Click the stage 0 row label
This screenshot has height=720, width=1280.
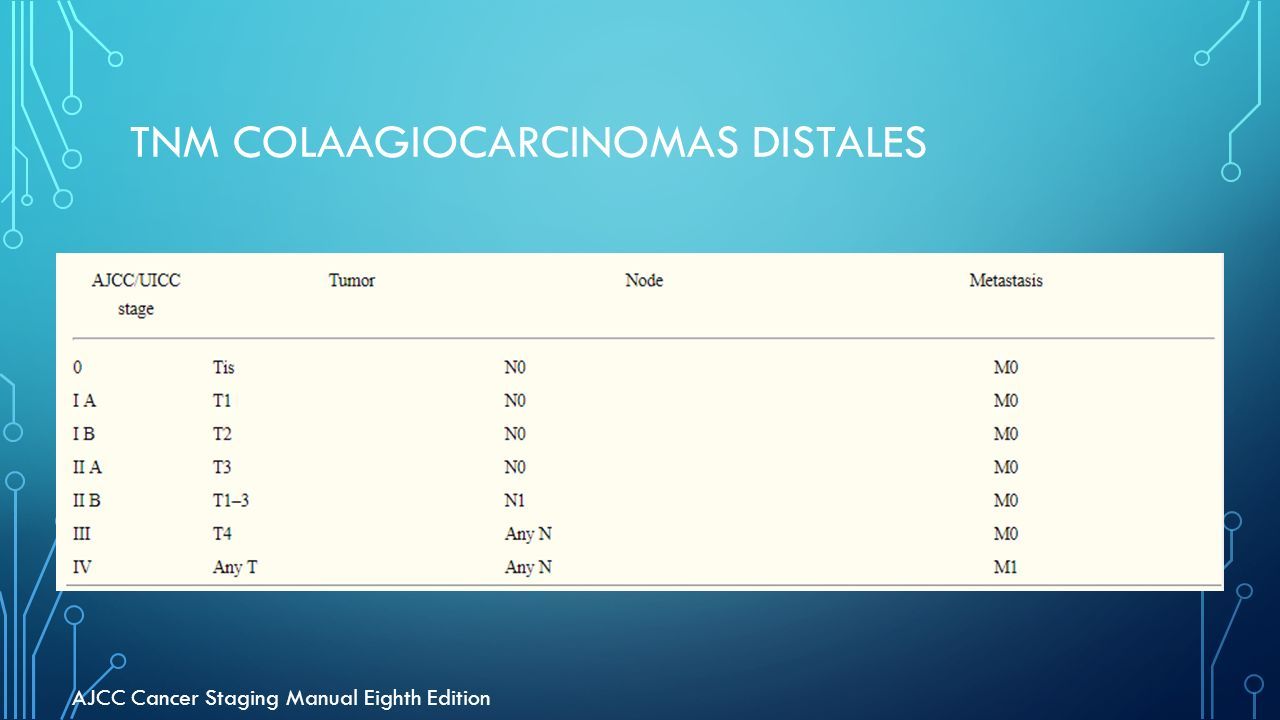pyautogui.click(x=77, y=367)
